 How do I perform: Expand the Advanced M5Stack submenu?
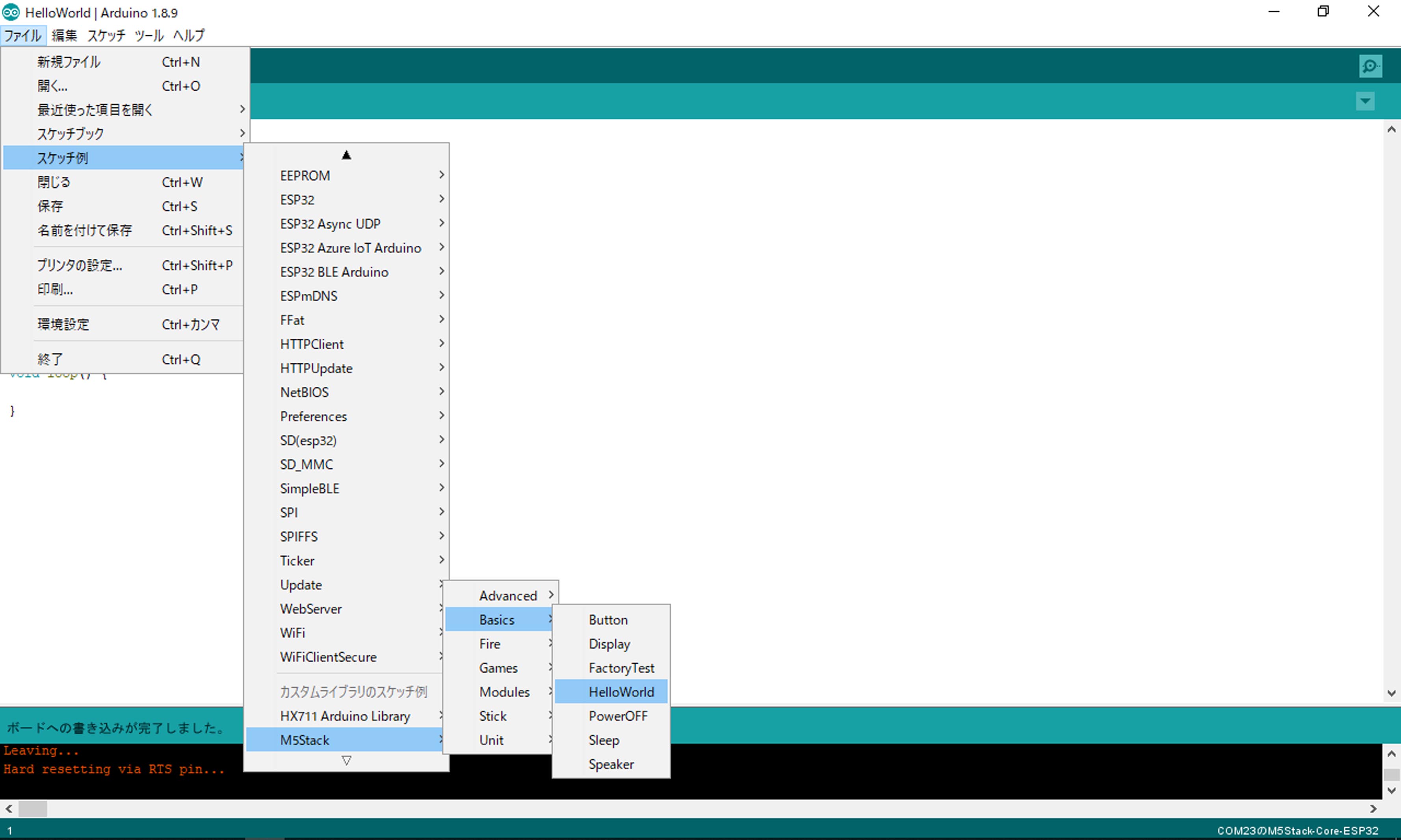[x=507, y=595]
